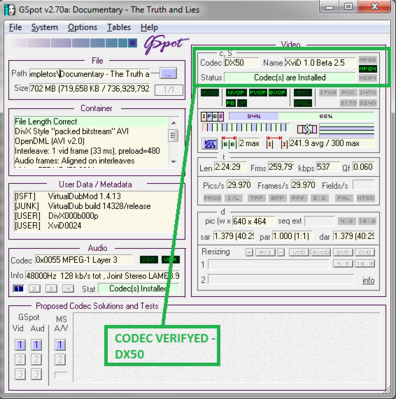This screenshot has width=396, height=399.
Task: Click GSpot Aud test button 1
Action: [x=36, y=345]
